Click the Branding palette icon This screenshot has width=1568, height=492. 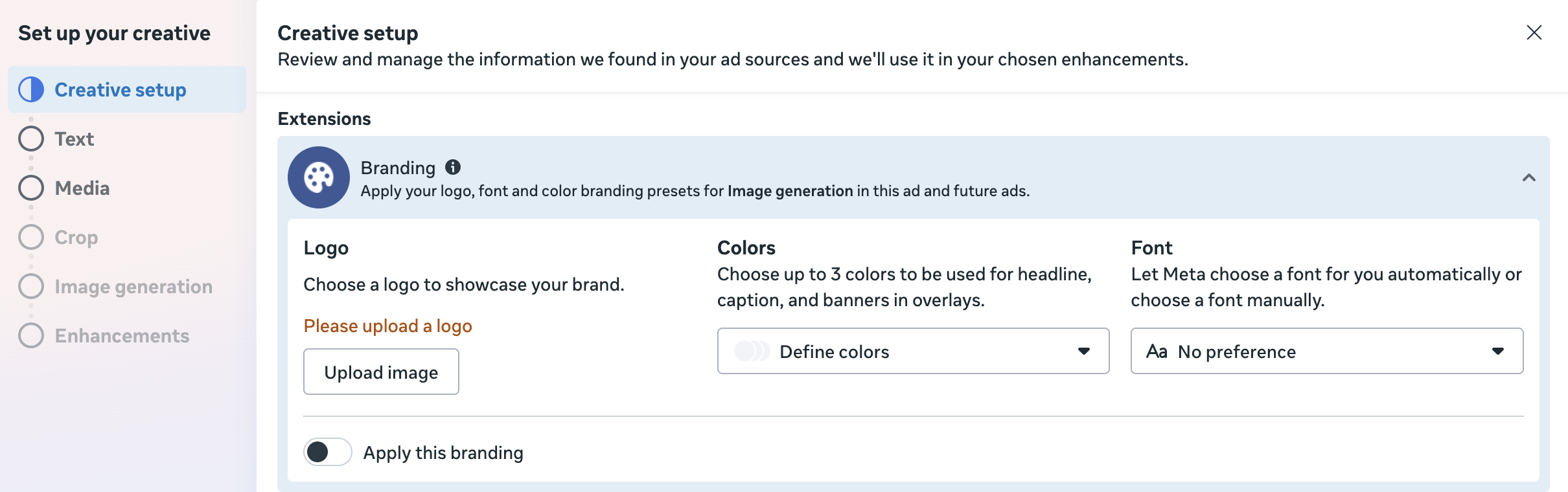319,177
